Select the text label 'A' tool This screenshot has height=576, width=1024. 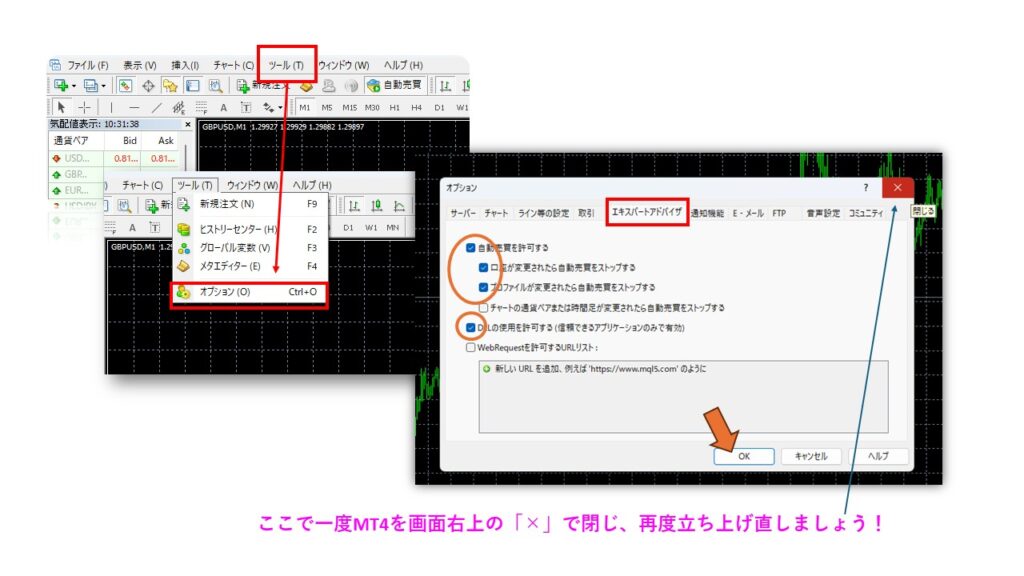point(223,107)
